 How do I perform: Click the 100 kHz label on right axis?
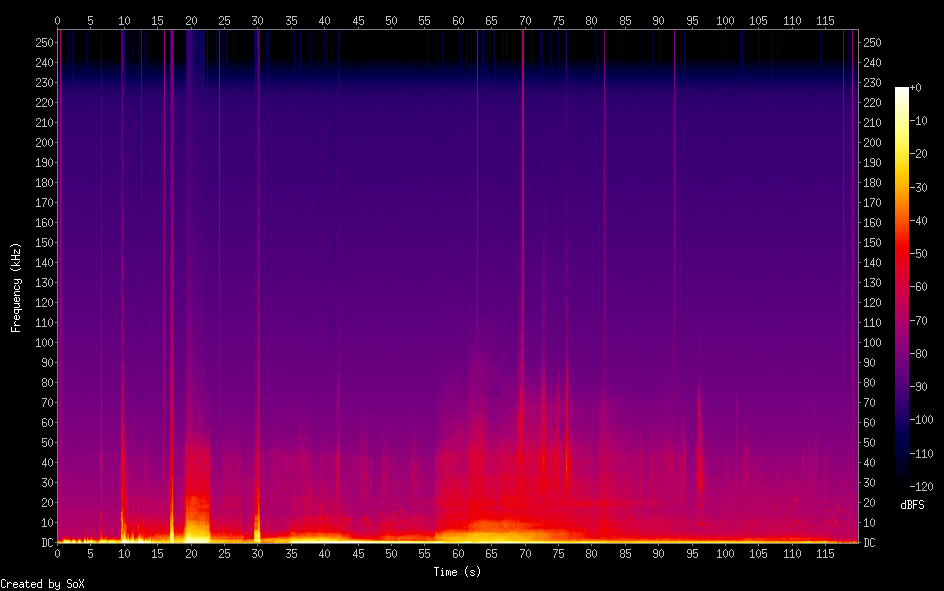tap(874, 343)
